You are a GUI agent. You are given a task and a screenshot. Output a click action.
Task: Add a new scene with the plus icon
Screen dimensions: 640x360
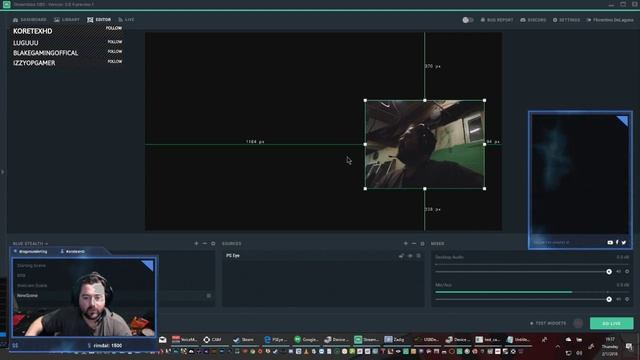click(196, 244)
